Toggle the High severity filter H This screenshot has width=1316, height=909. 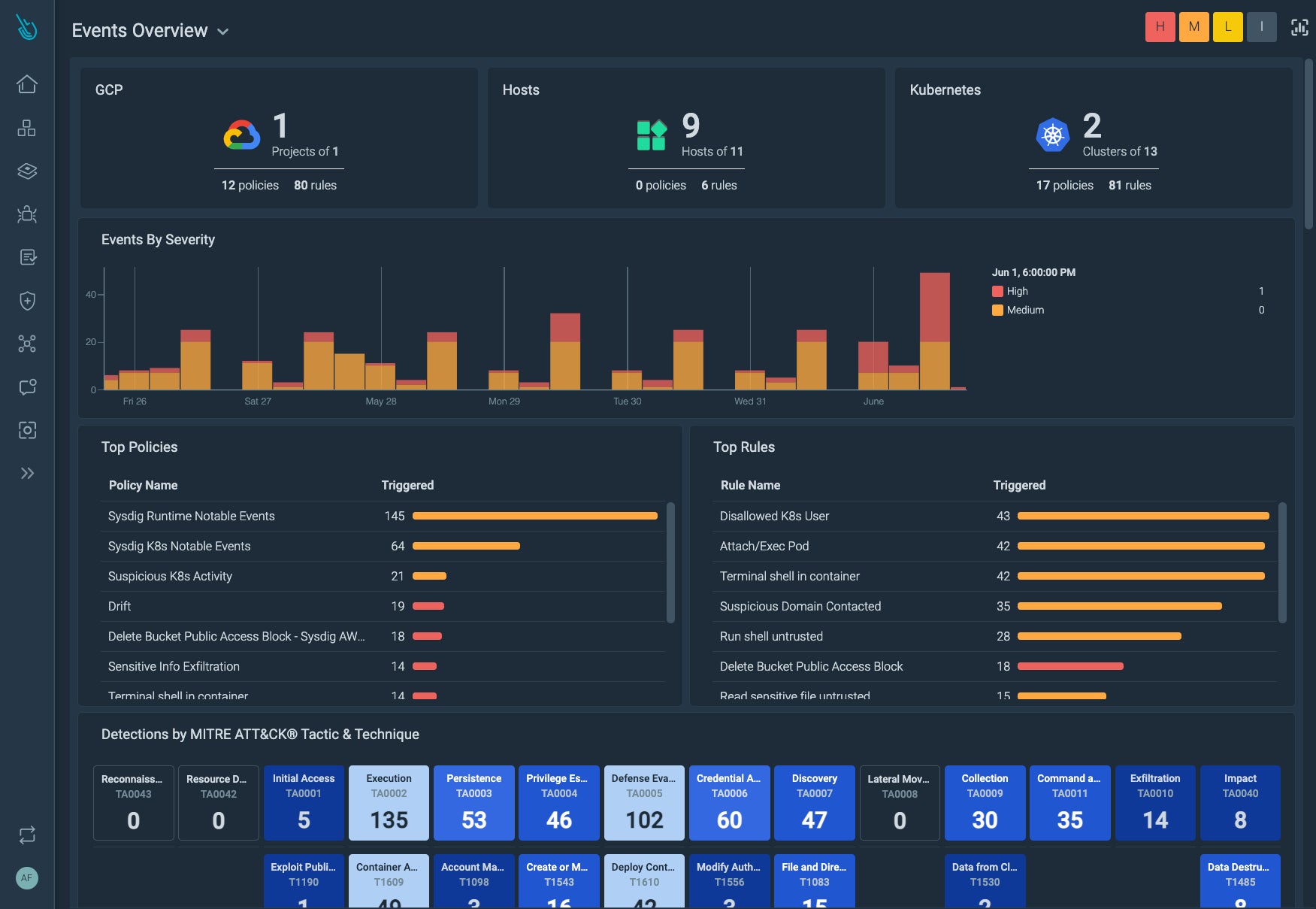point(1160,27)
